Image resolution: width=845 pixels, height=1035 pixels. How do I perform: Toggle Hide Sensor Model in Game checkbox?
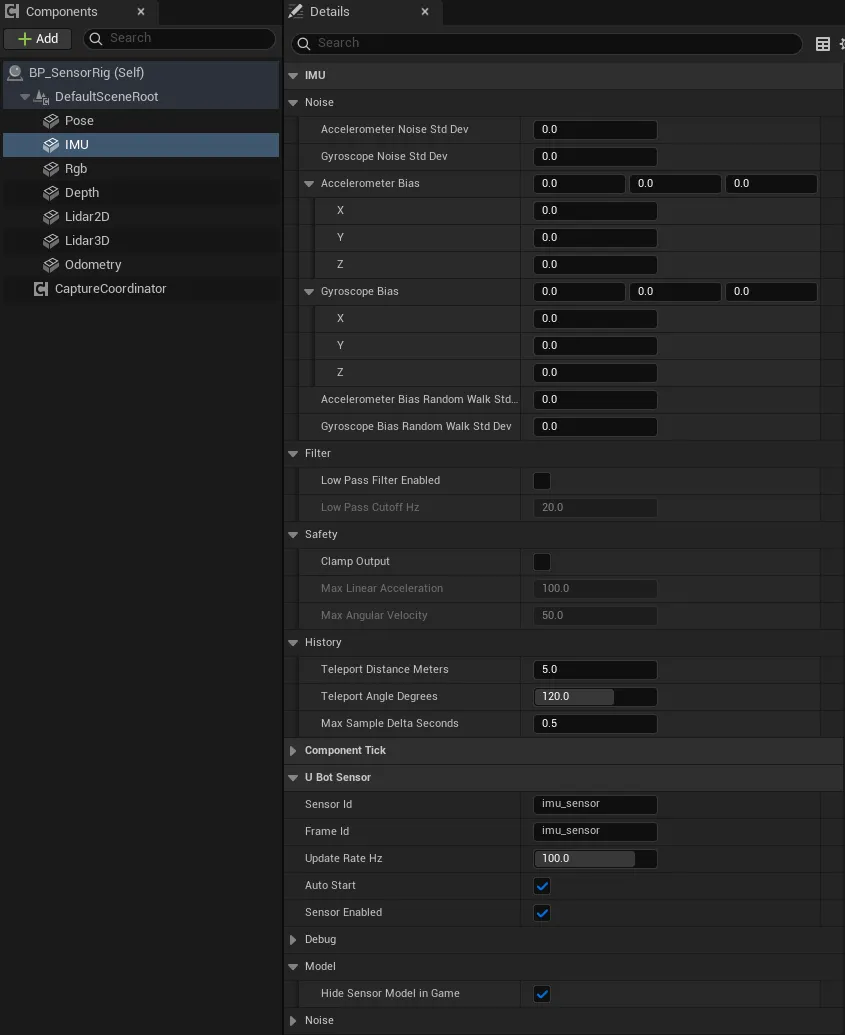(x=542, y=994)
